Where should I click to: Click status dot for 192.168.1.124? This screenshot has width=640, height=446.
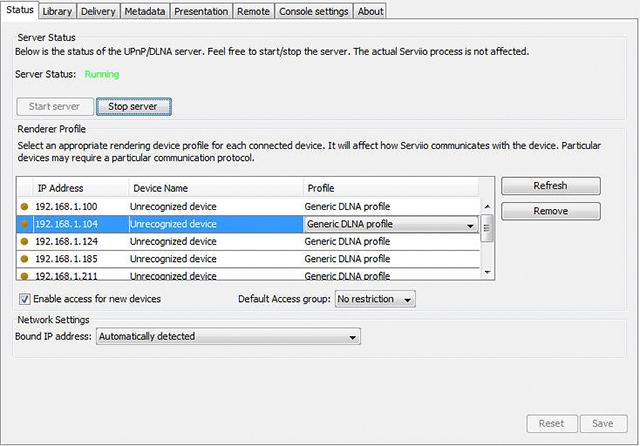click(25, 241)
